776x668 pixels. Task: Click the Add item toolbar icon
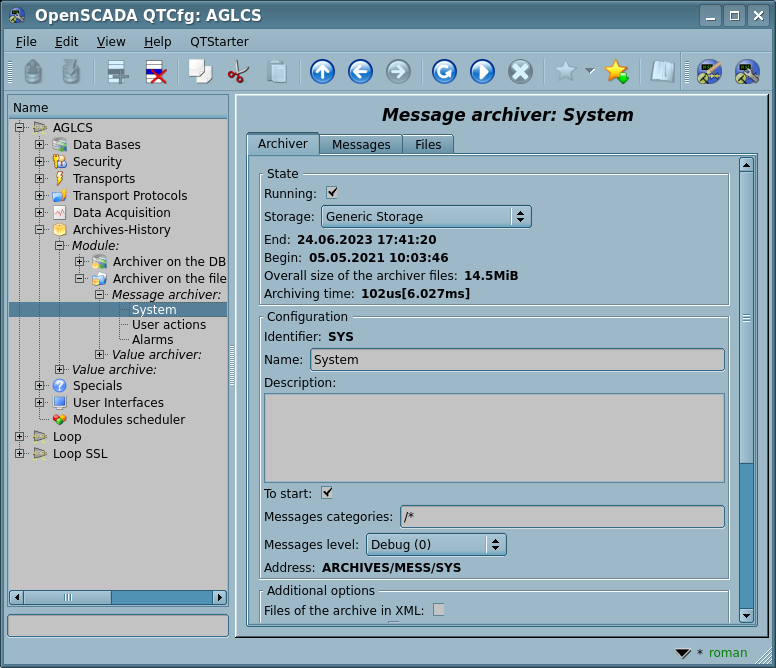pyautogui.click(x=118, y=71)
